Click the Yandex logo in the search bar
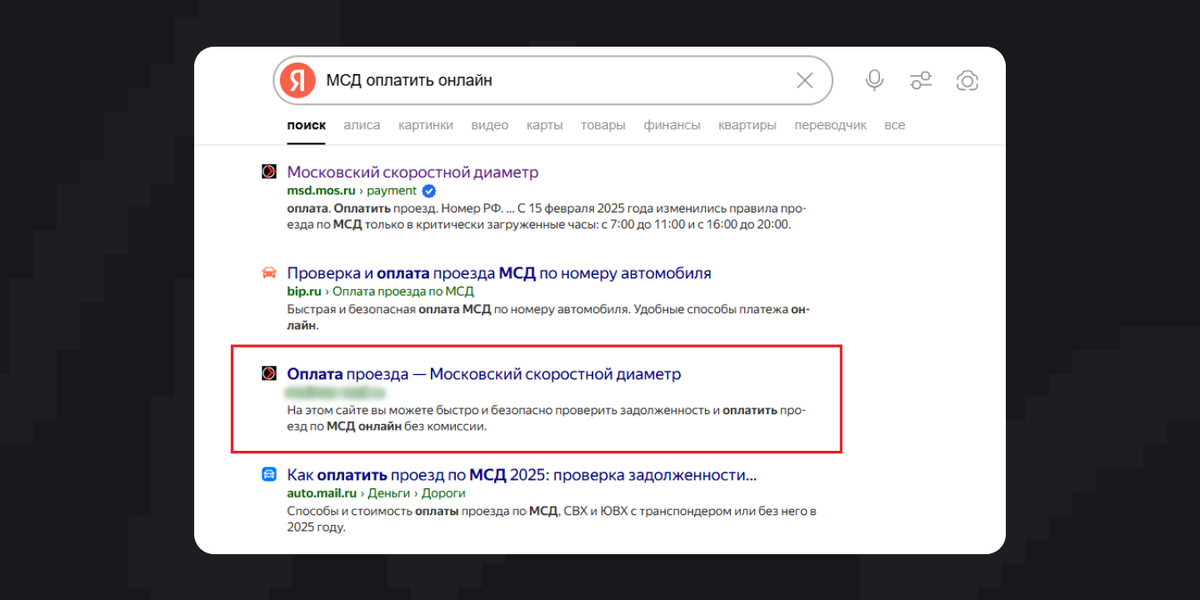The image size is (1200, 600). pos(300,80)
